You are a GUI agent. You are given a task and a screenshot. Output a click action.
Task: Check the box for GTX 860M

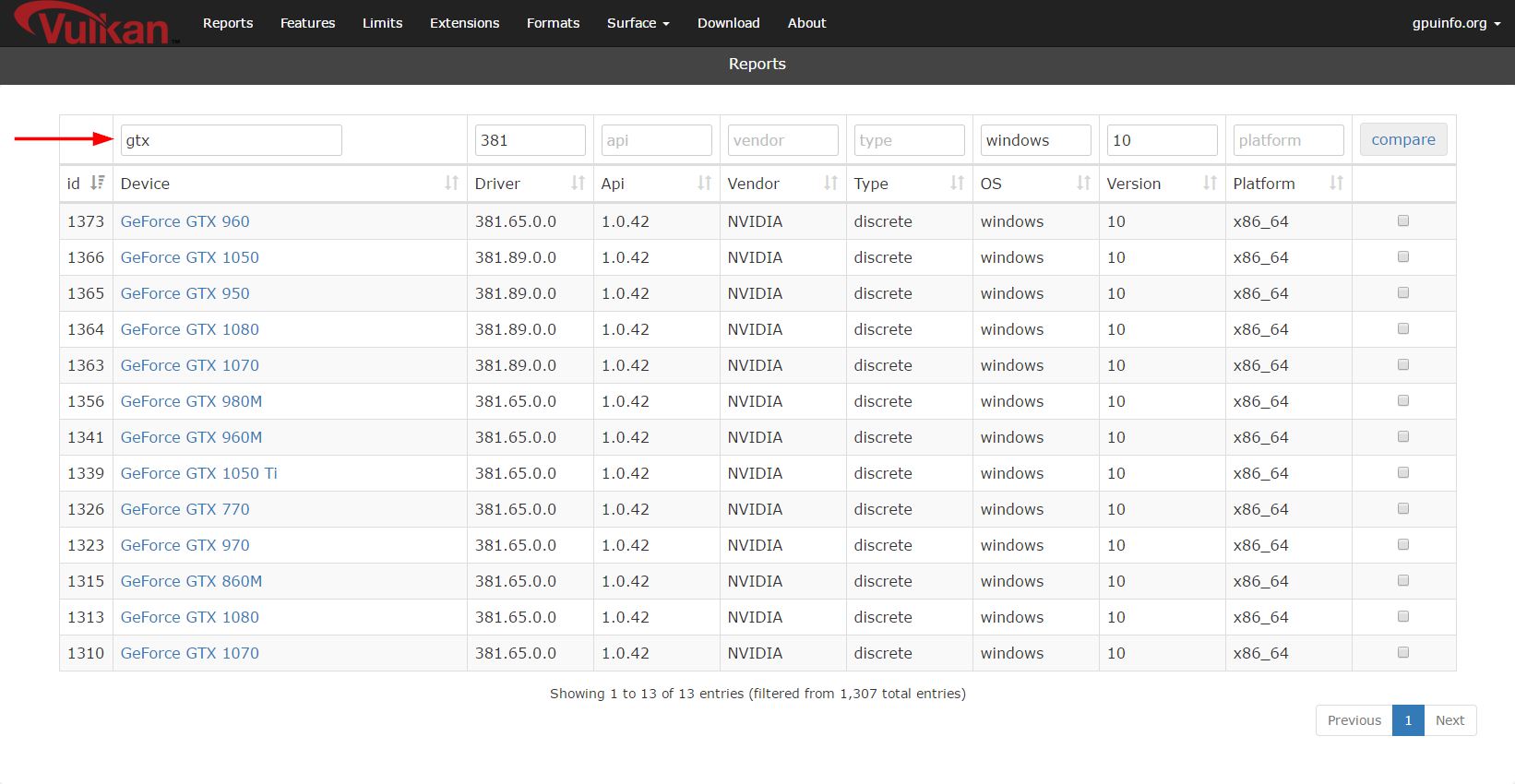tap(1403, 580)
